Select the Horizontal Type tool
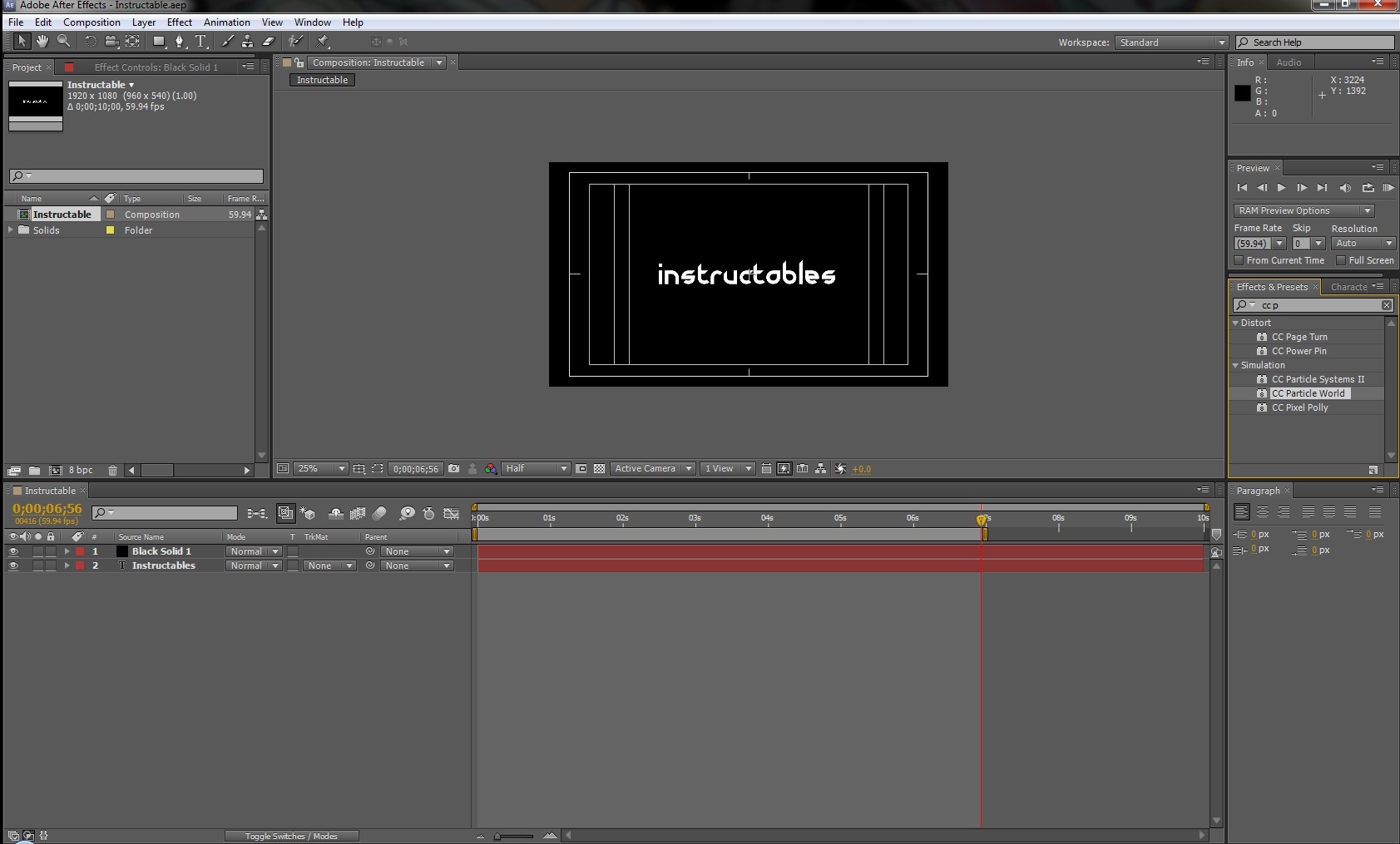1400x844 pixels. click(200, 41)
